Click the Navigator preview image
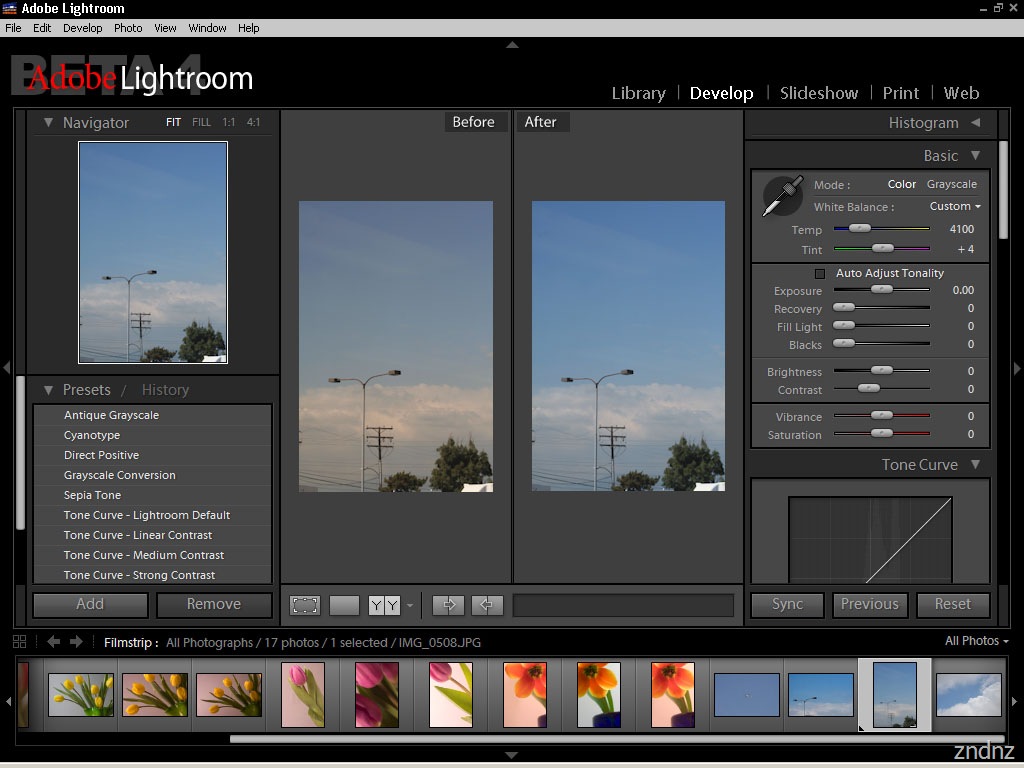Image resolution: width=1024 pixels, height=768 pixels. tap(153, 252)
